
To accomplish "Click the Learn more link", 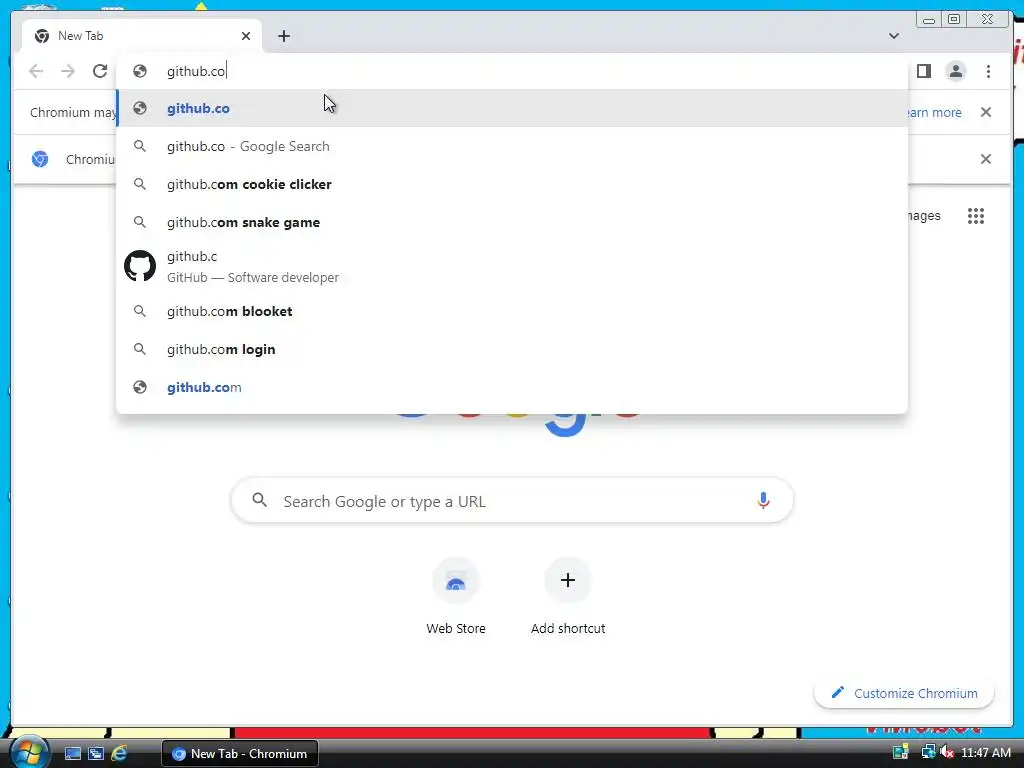I will pyautogui.click(x=935, y=112).
